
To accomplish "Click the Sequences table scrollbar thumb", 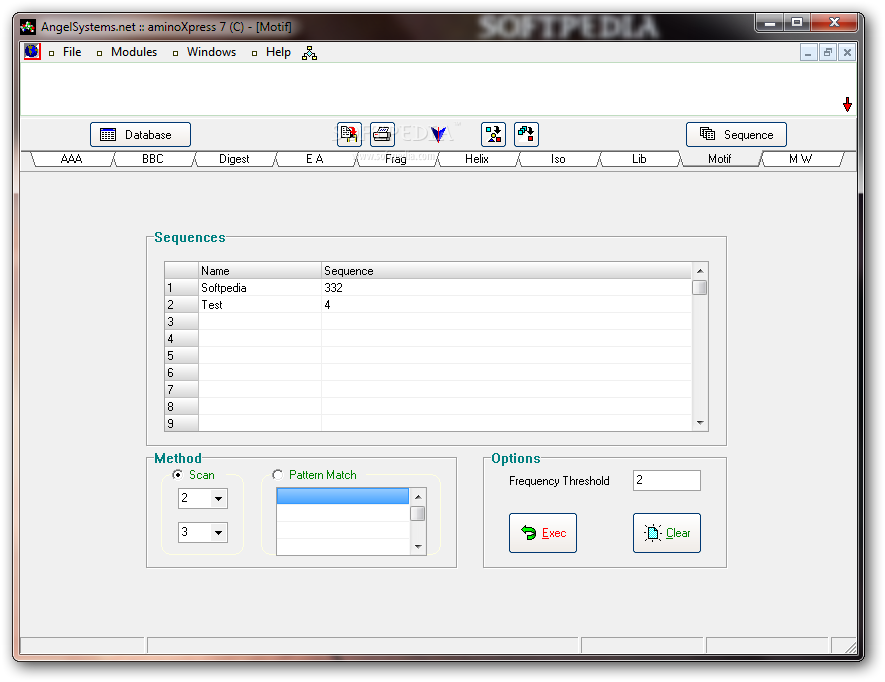I will [x=700, y=287].
